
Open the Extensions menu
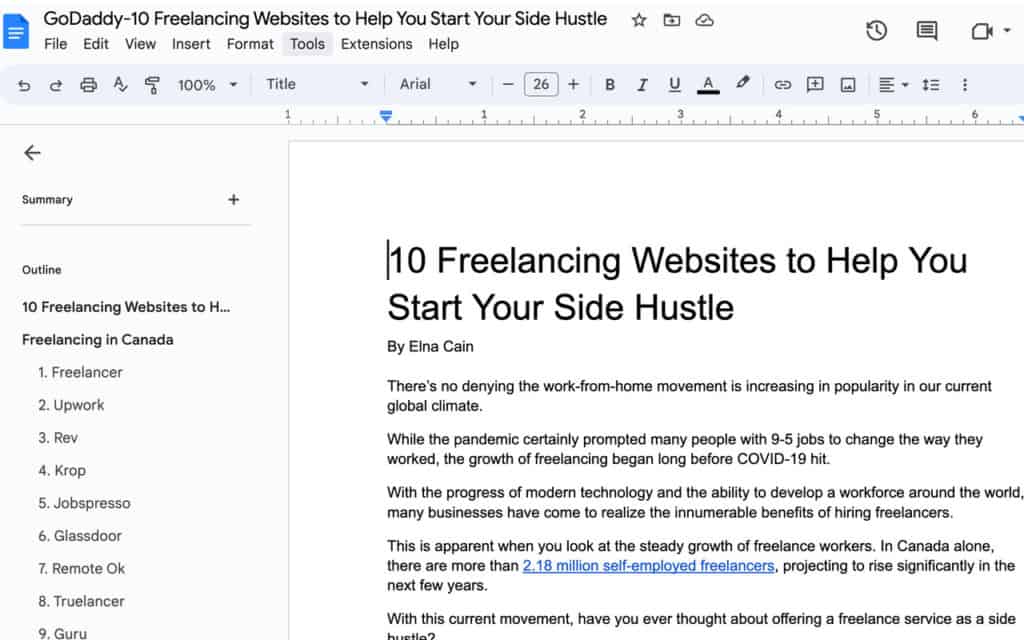point(376,44)
